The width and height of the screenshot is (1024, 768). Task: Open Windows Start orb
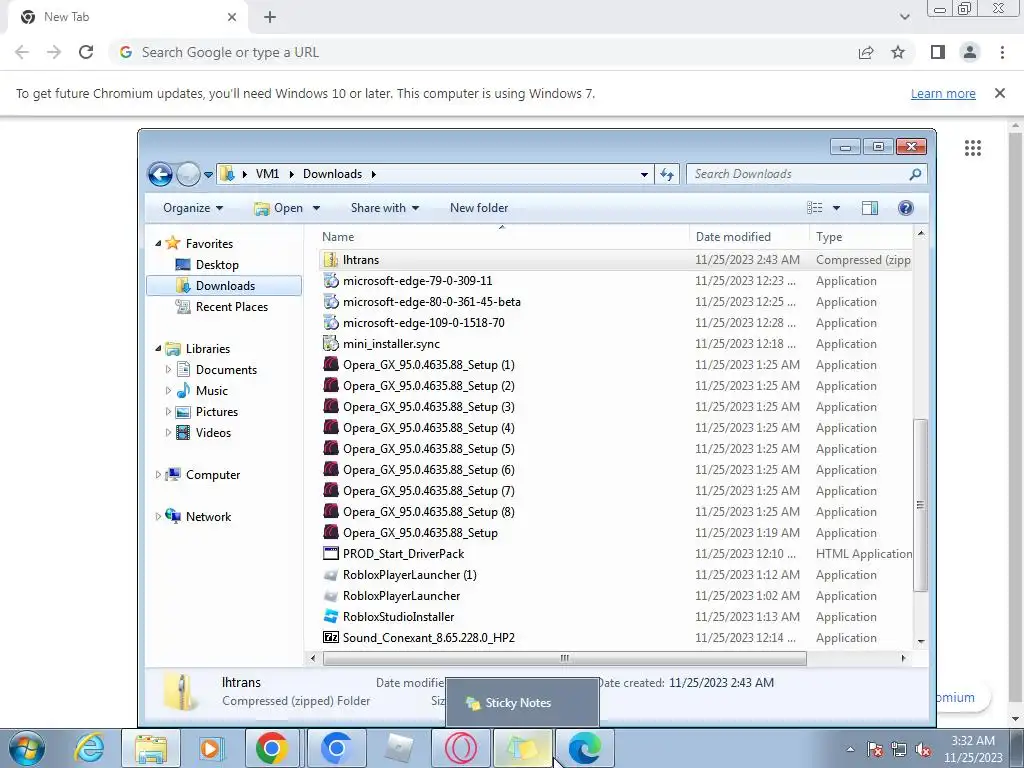(27, 748)
